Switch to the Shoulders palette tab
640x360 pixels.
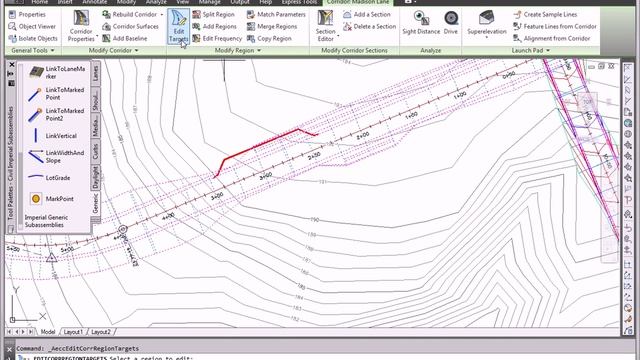(96, 100)
